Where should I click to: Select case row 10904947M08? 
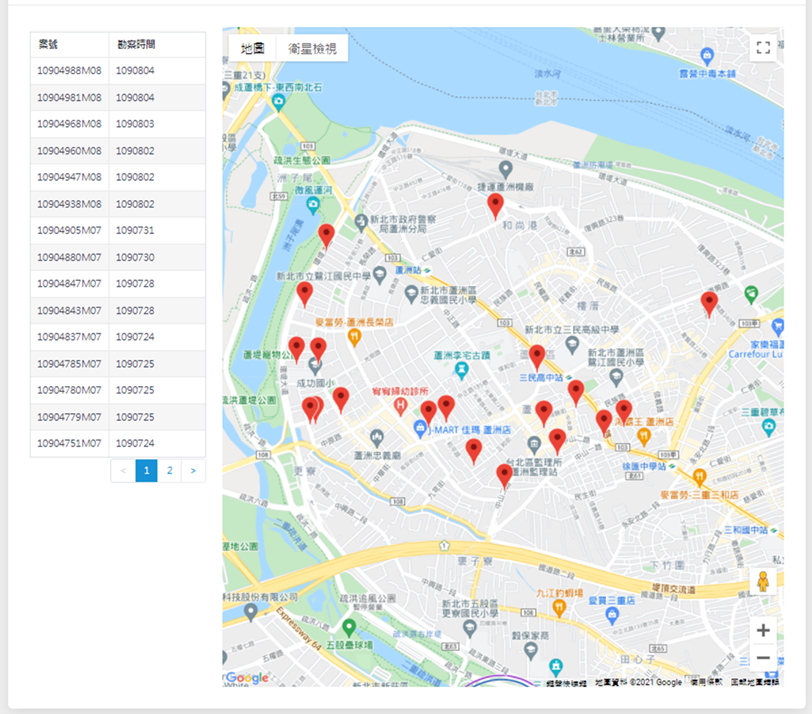pyautogui.click(x=118, y=177)
